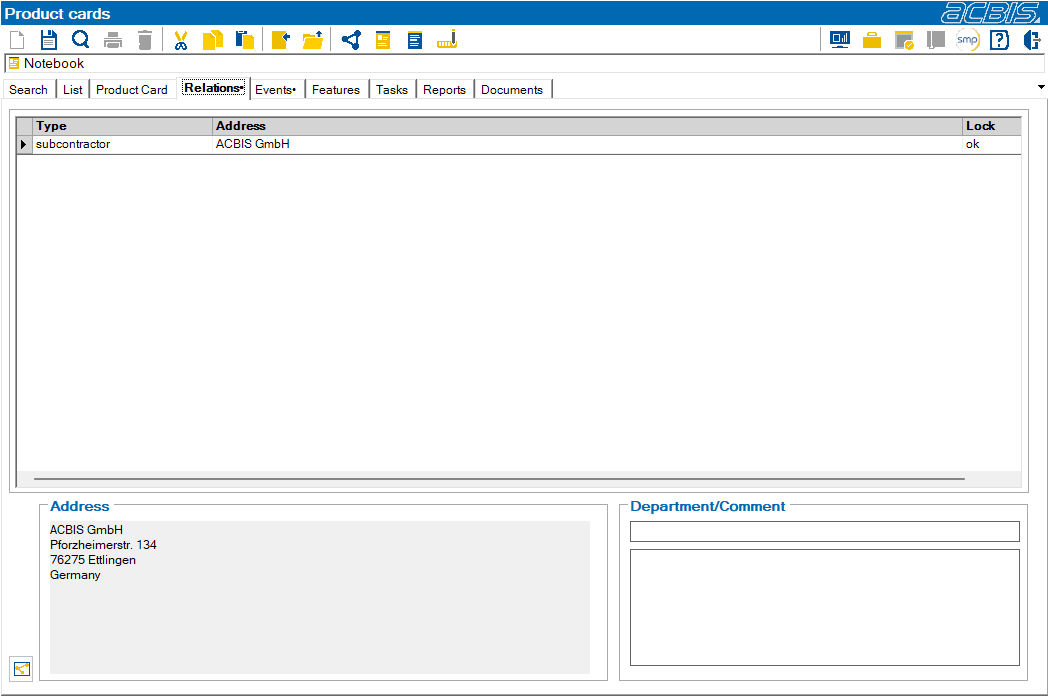The image size is (1048, 697).
Task: Switch to the List tab
Action: (73, 90)
